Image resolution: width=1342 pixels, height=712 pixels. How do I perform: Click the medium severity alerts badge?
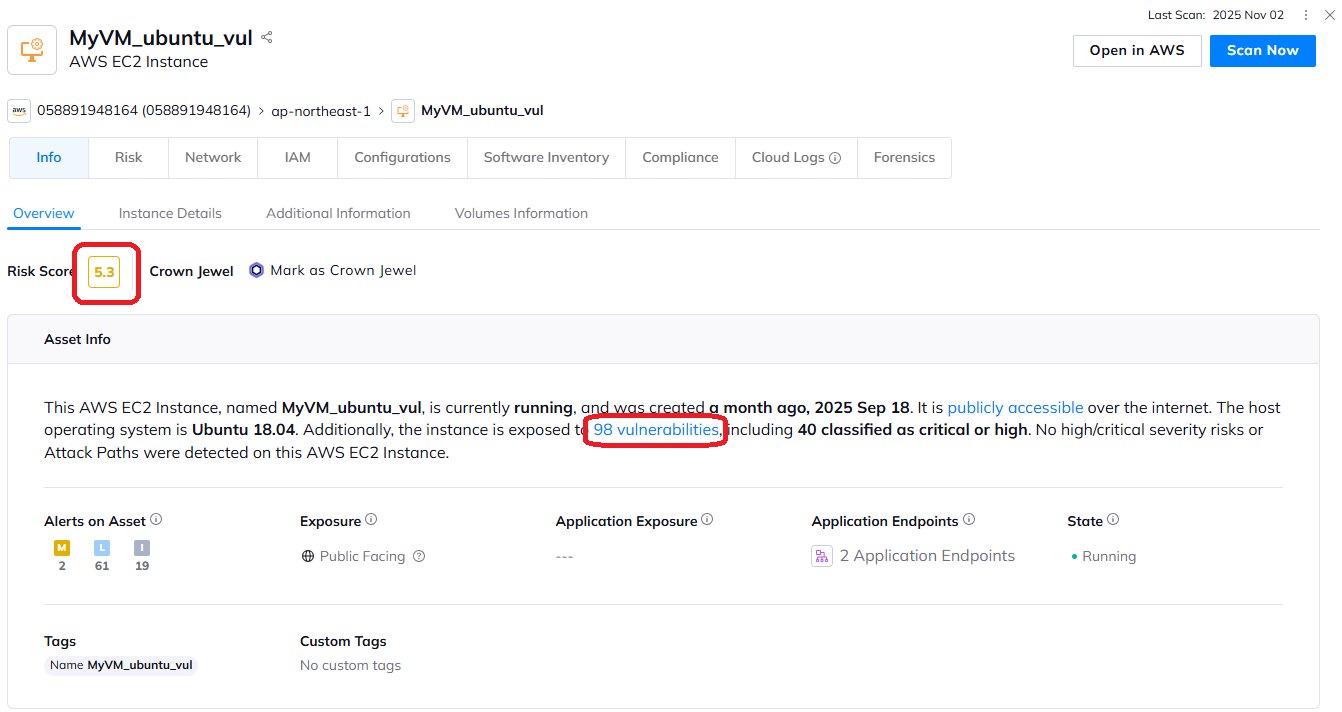point(62,548)
